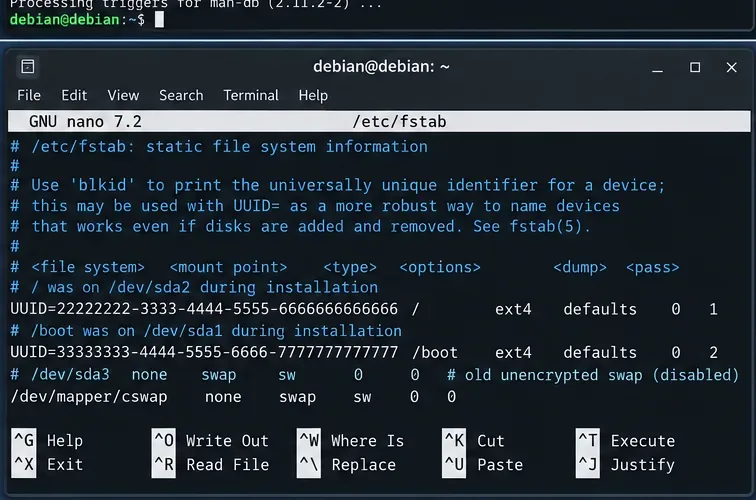Click the ^X Exit shortcut
This screenshot has height=500, width=756.
tap(47, 465)
